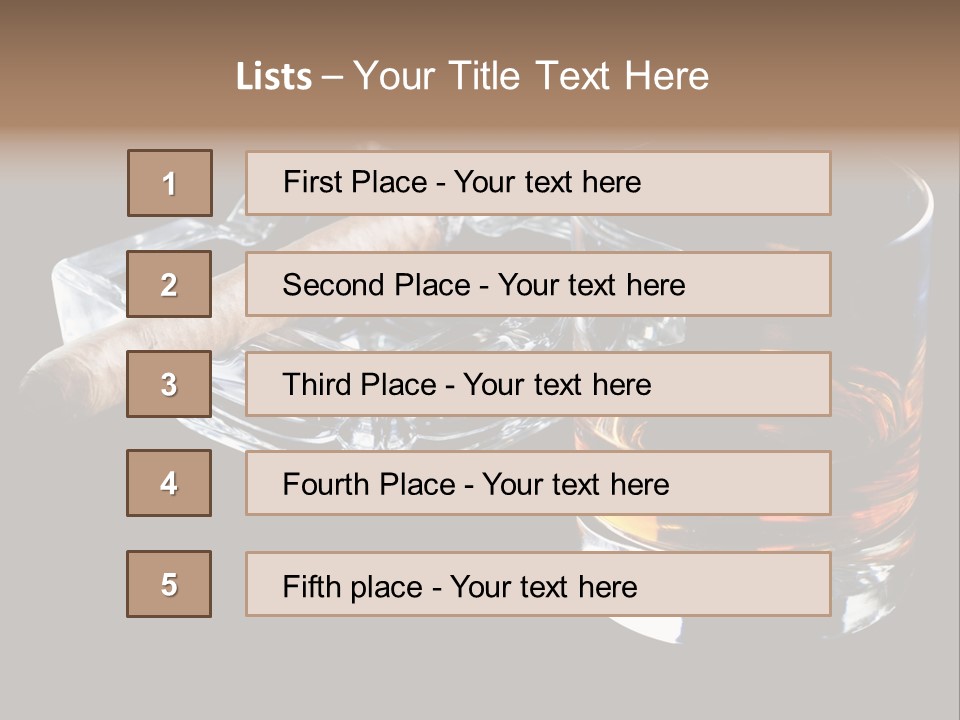Click the number 1 box
960x720 pixels.
tap(170, 183)
